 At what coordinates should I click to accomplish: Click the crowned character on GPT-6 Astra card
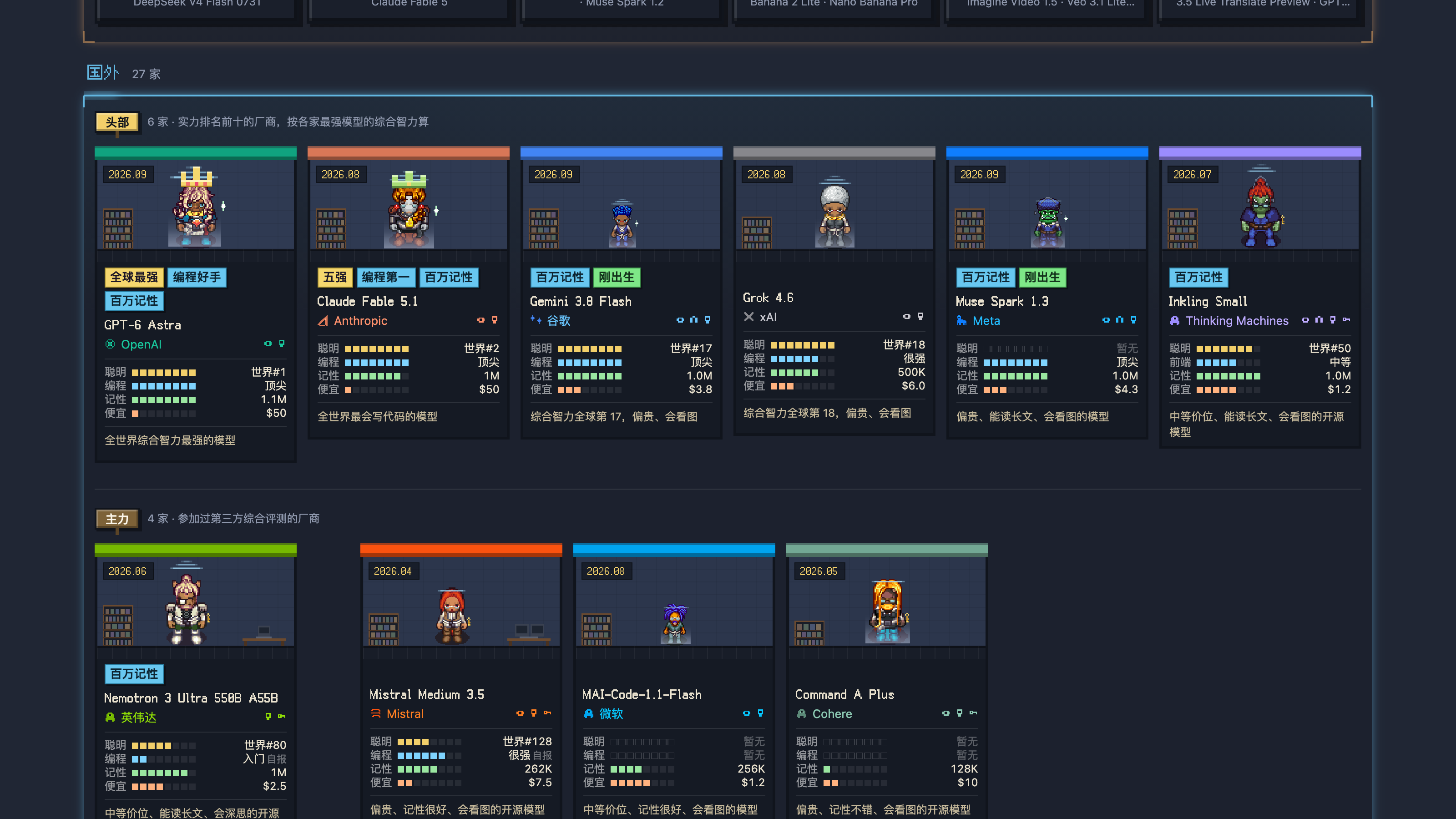(x=196, y=207)
